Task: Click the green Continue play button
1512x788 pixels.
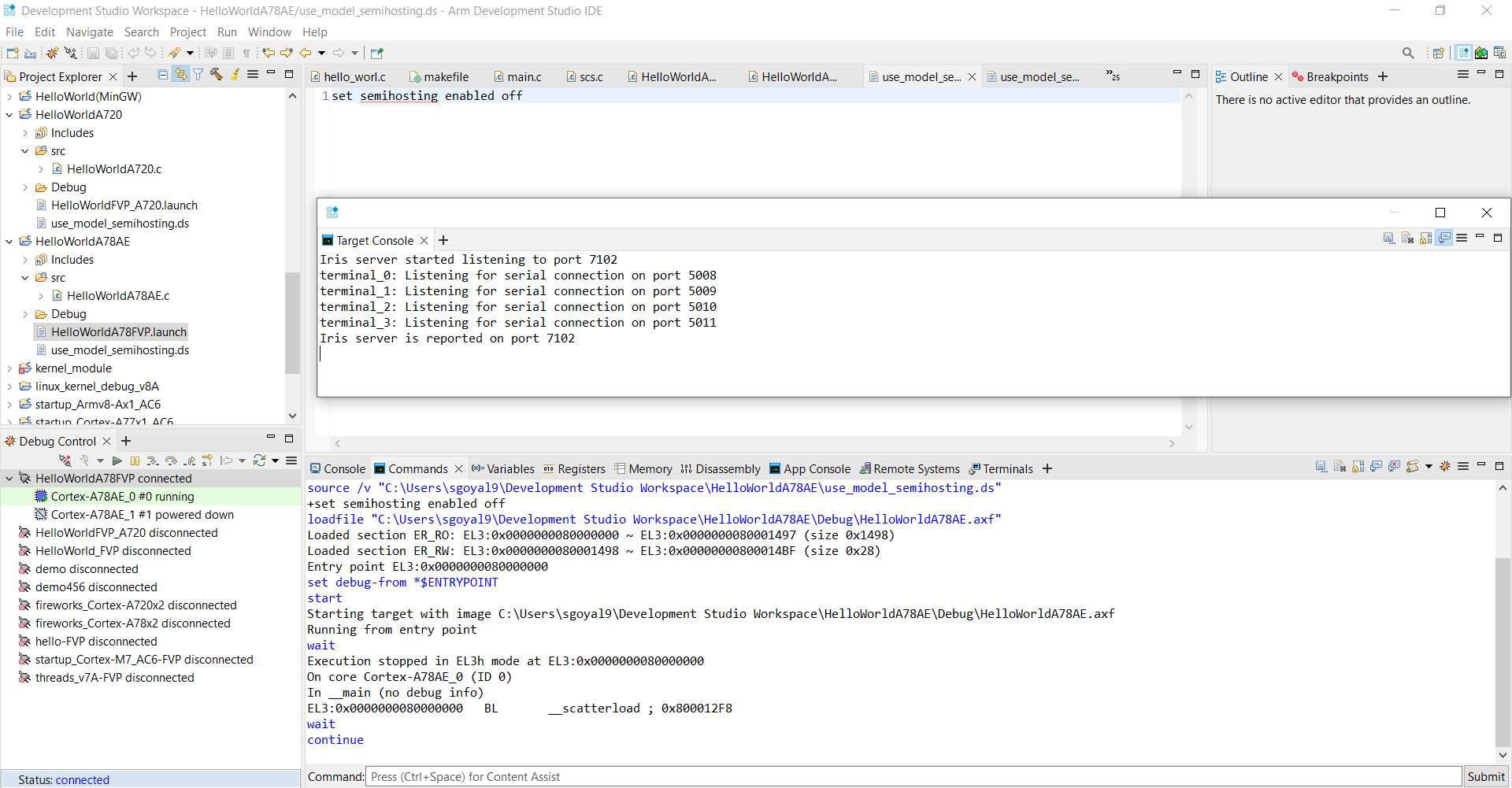Action: (x=117, y=461)
